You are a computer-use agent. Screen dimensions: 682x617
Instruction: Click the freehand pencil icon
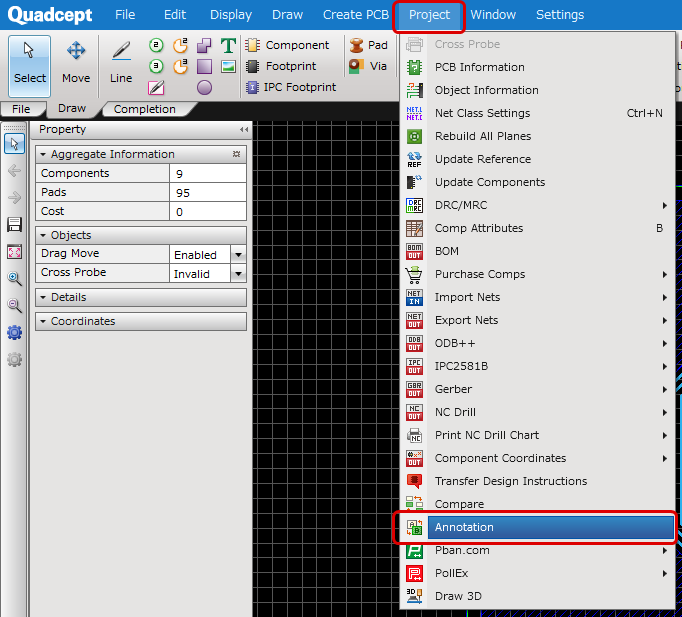pyautogui.click(x=156, y=87)
